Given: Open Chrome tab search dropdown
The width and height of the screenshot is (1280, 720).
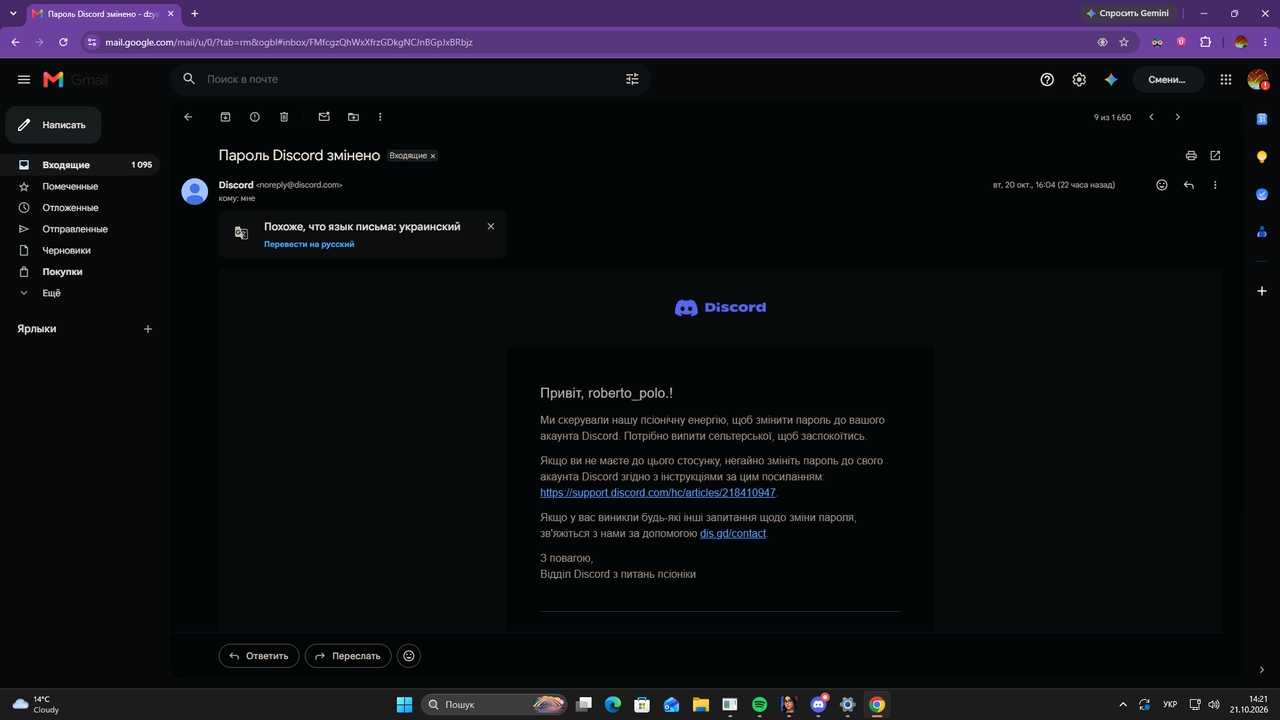Looking at the screenshot, I should (13, 13).
